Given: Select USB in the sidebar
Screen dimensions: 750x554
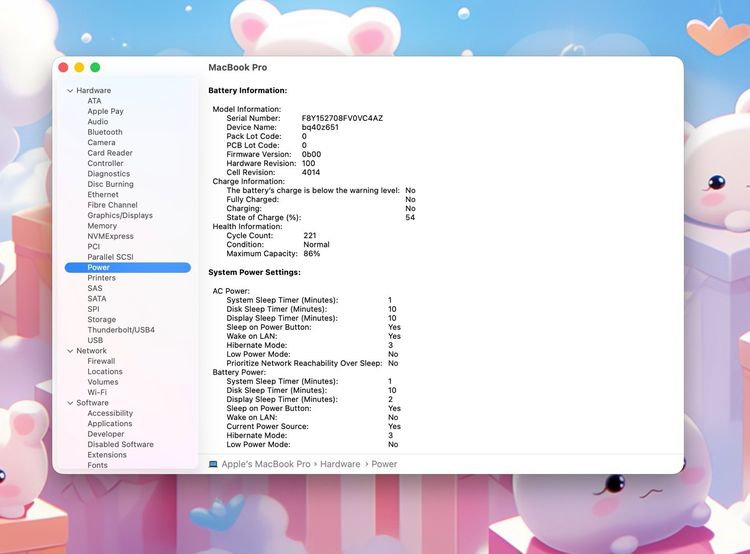Looking at the screenshot, I should 95,340.
